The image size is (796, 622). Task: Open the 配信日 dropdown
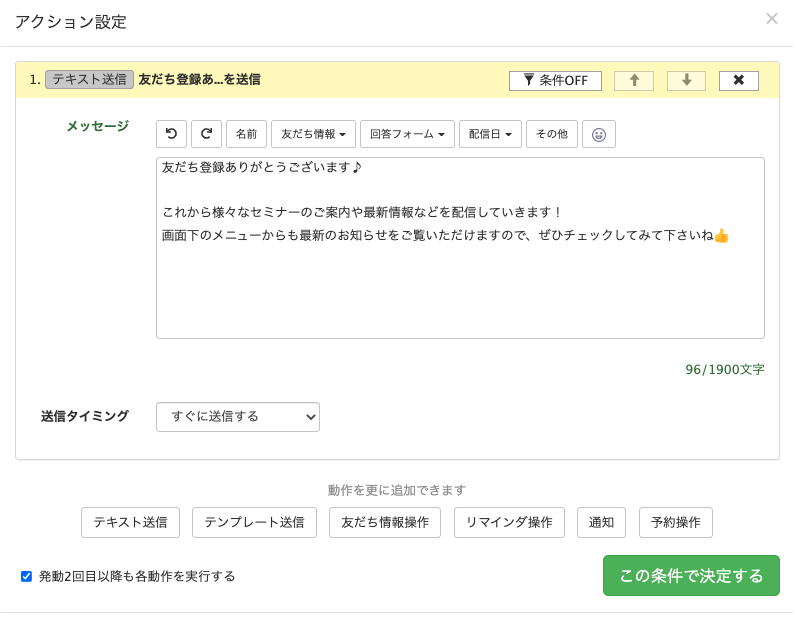[490, 134]
